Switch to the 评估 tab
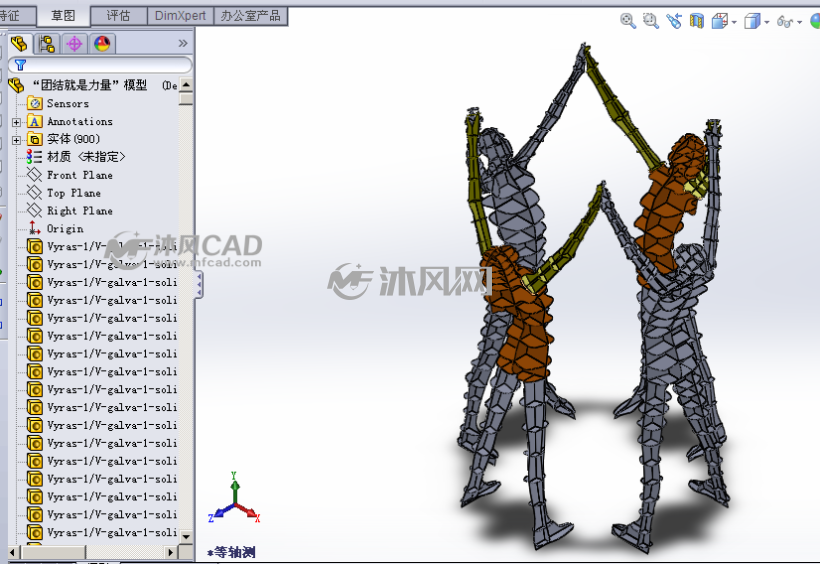 pos(119,16)
